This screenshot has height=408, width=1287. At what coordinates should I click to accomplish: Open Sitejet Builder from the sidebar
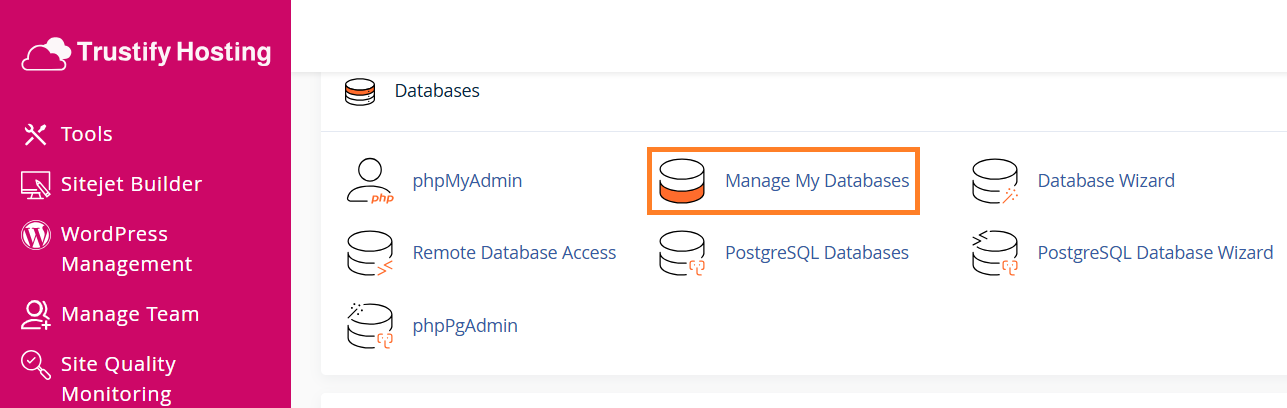coord(131,184)
